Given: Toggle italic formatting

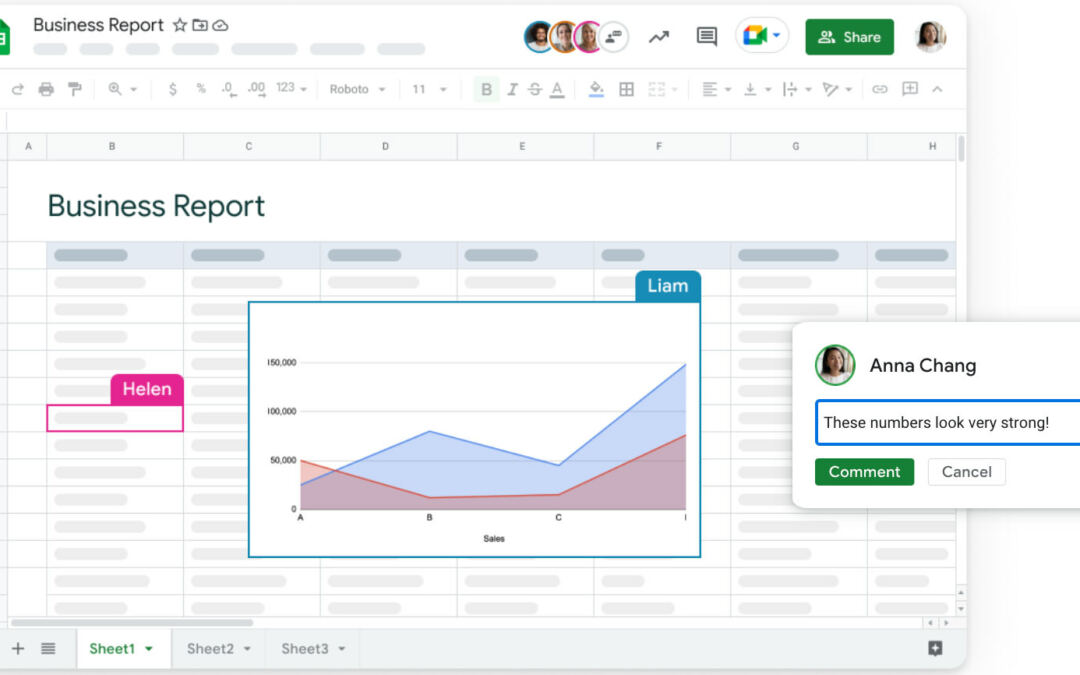Looking at the screenshot, I should (x=512, y=89).
